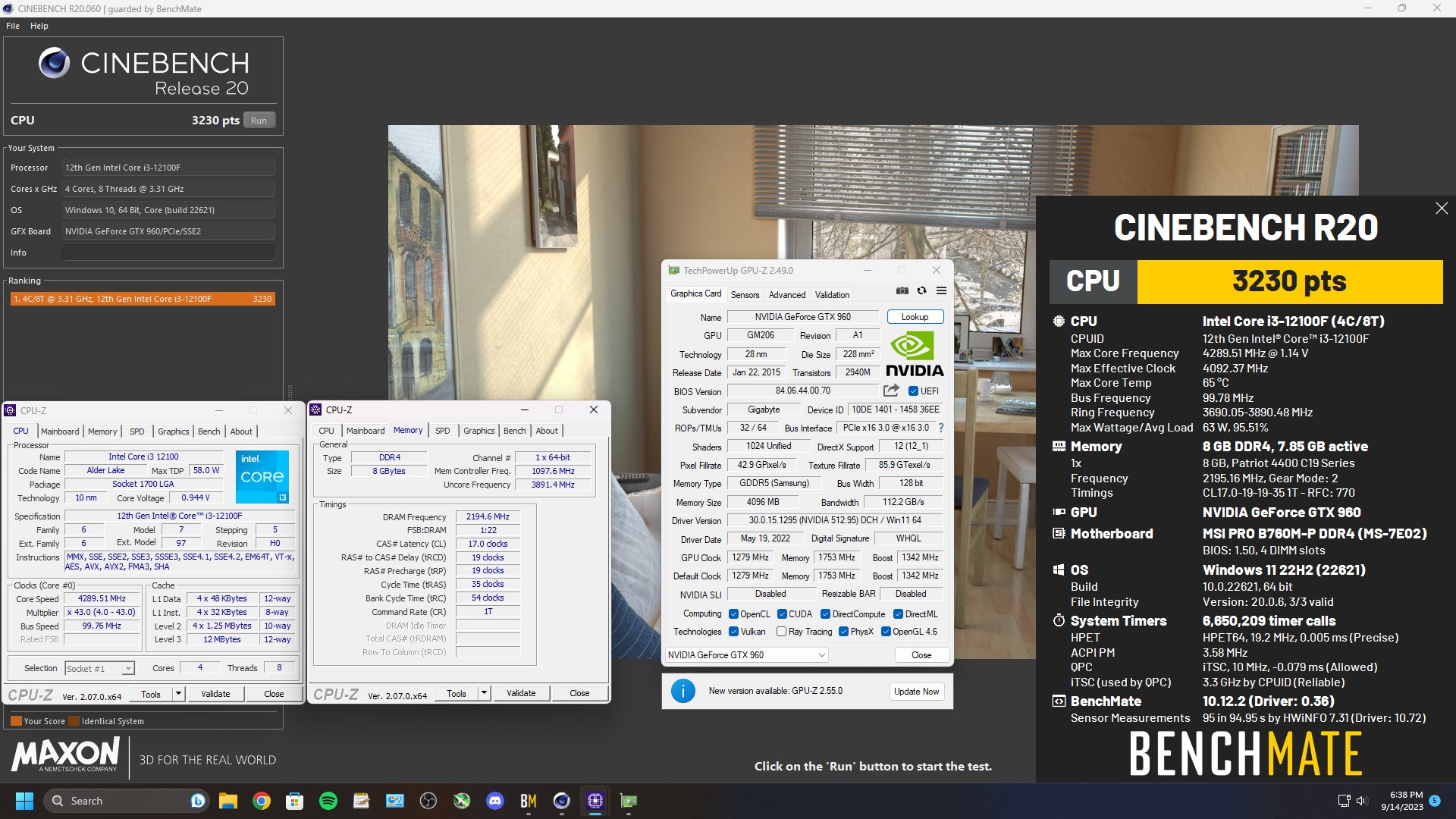Expand Tools arrow in CPU-Z processor window
Viewport: 1456px width, 819px height.
tap(178, 694)
